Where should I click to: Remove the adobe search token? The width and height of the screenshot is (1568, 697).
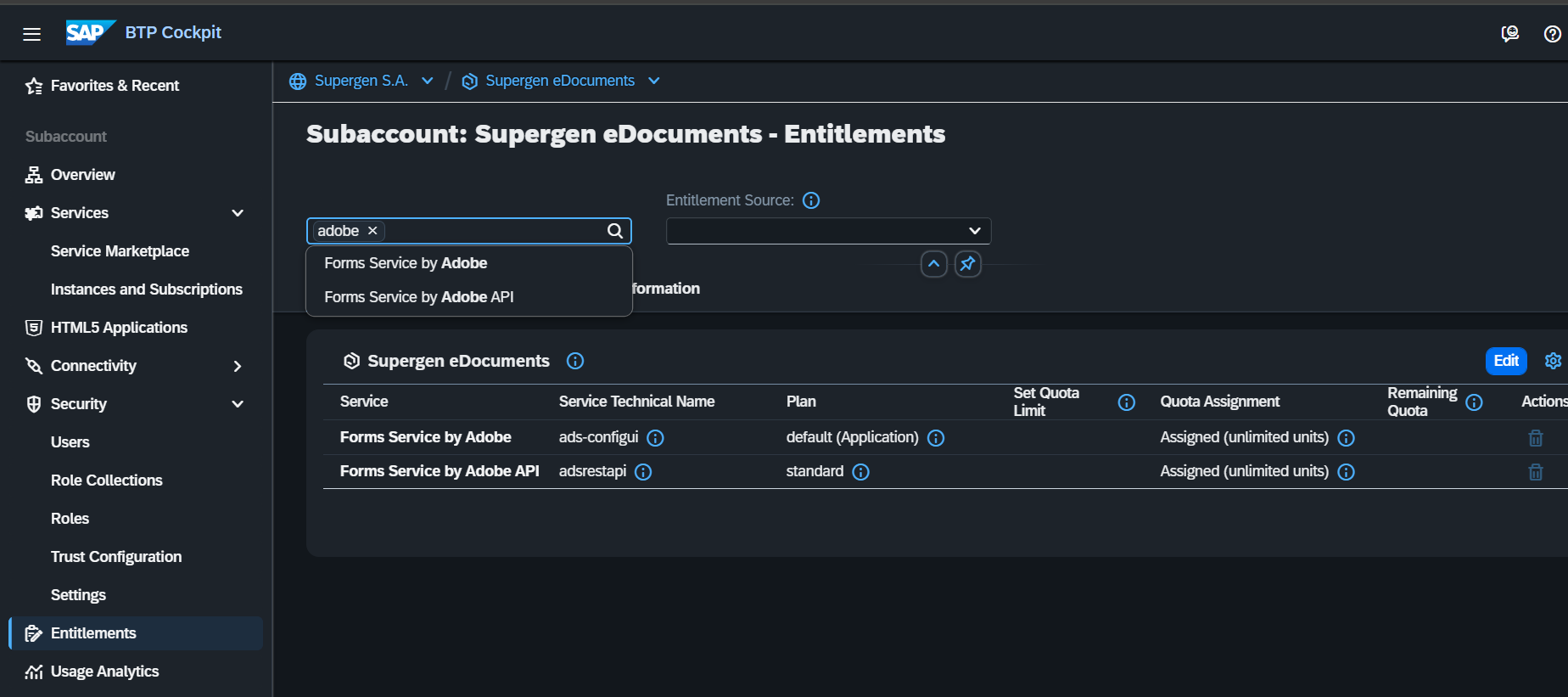pyautogui.click(x=372, y=231)
